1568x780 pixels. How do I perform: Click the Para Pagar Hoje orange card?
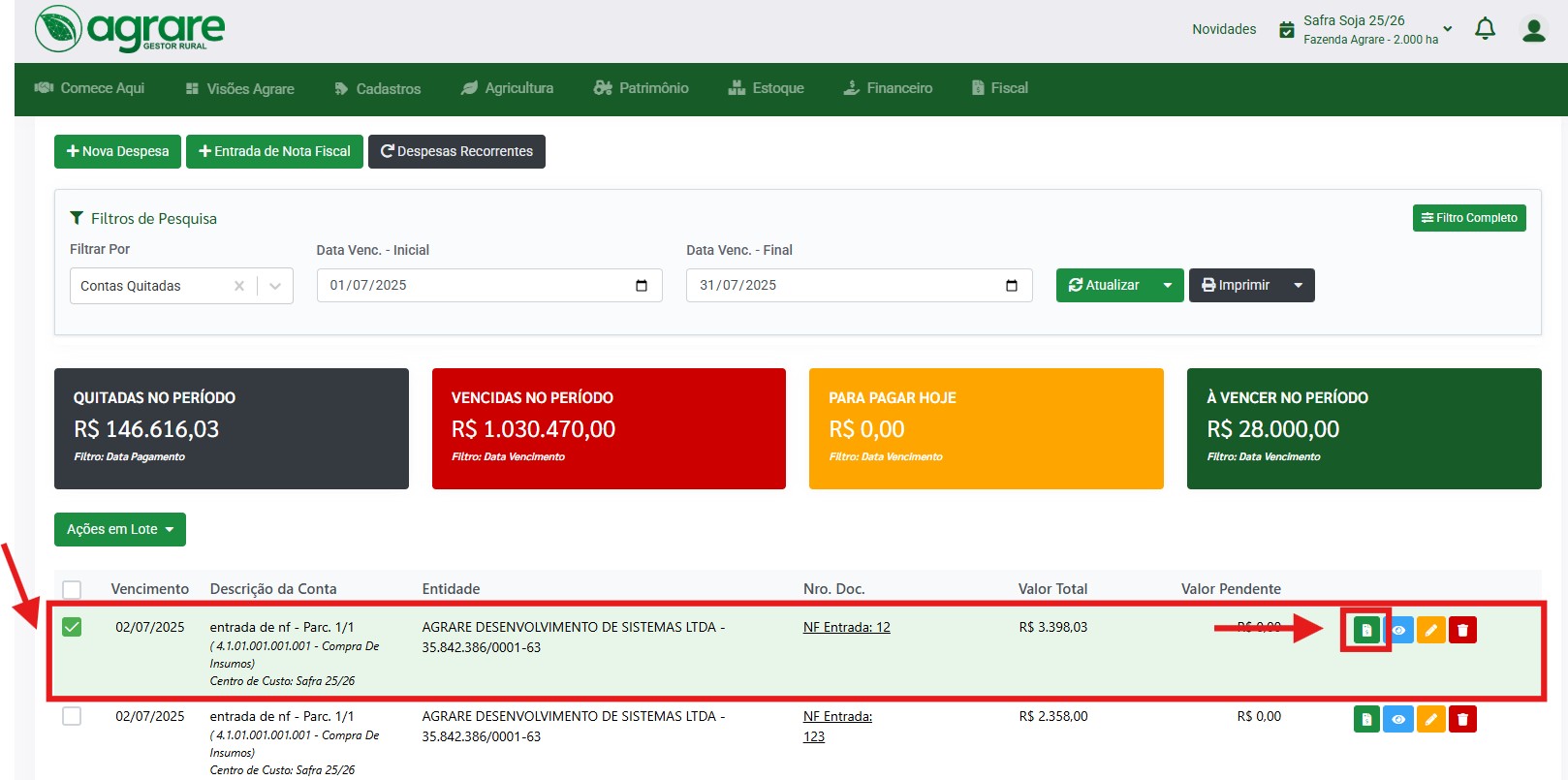click(987, 428)
